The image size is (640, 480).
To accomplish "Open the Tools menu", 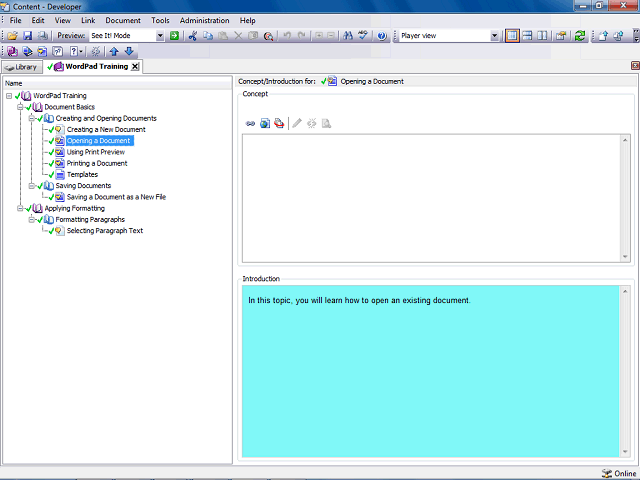I will pos(160,20).
